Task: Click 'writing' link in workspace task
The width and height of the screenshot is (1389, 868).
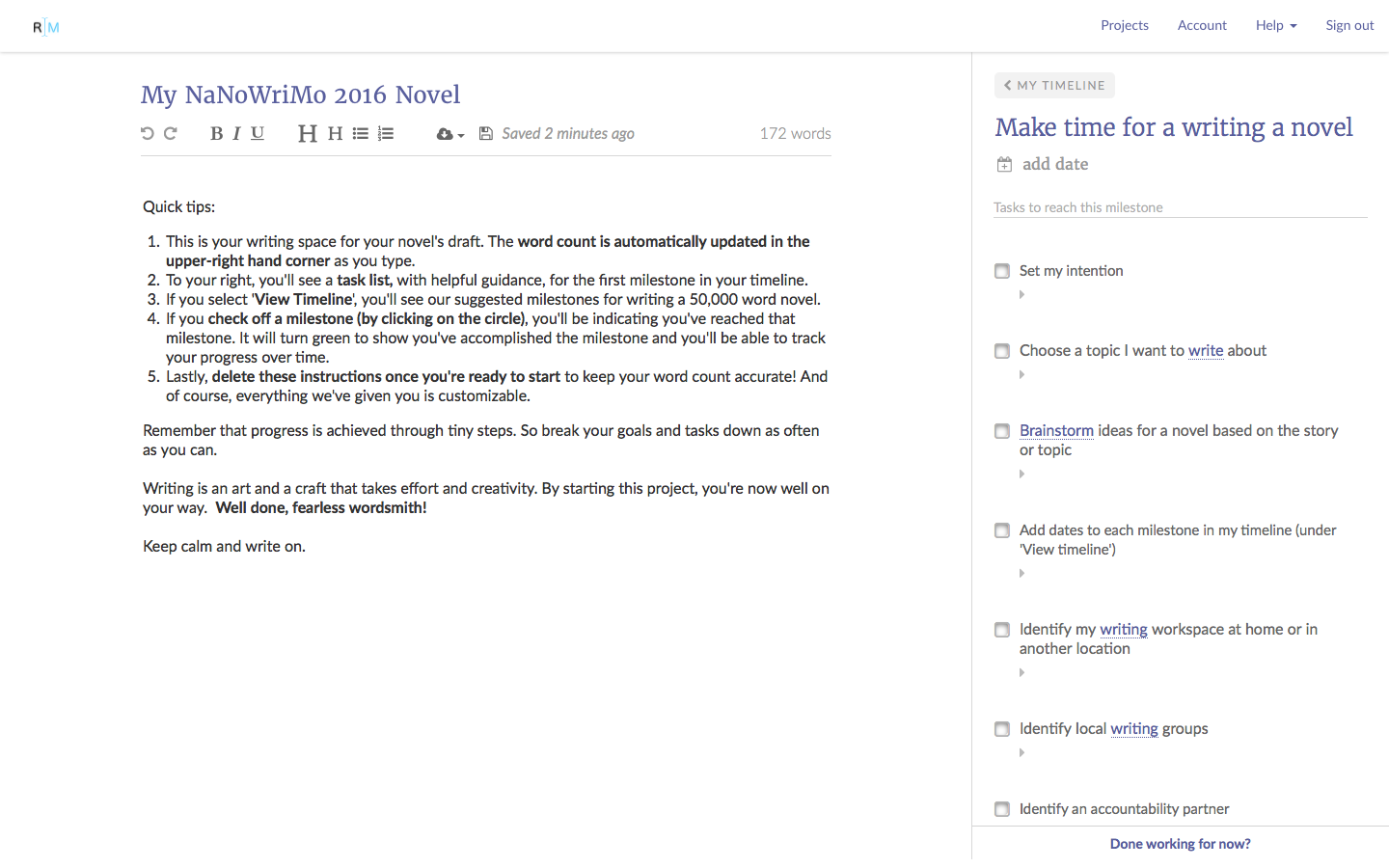Action: [x=1124, y=630]
